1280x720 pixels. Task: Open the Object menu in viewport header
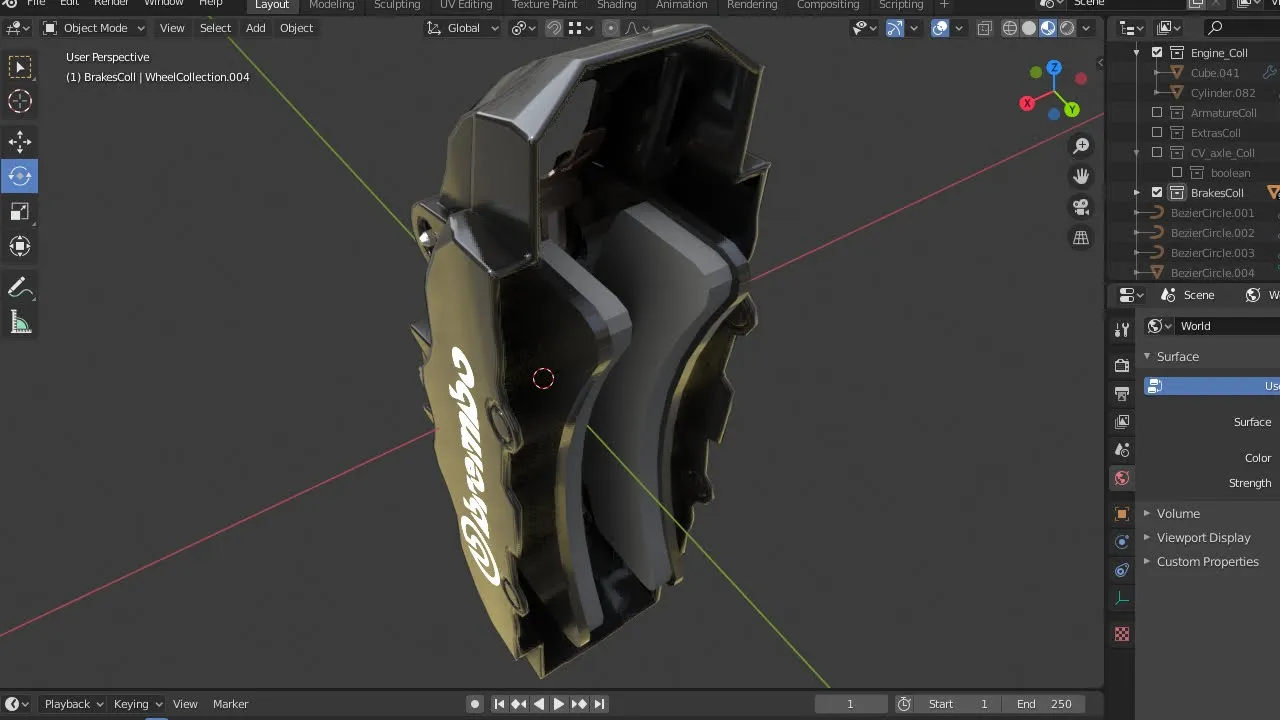pos(296,28)
